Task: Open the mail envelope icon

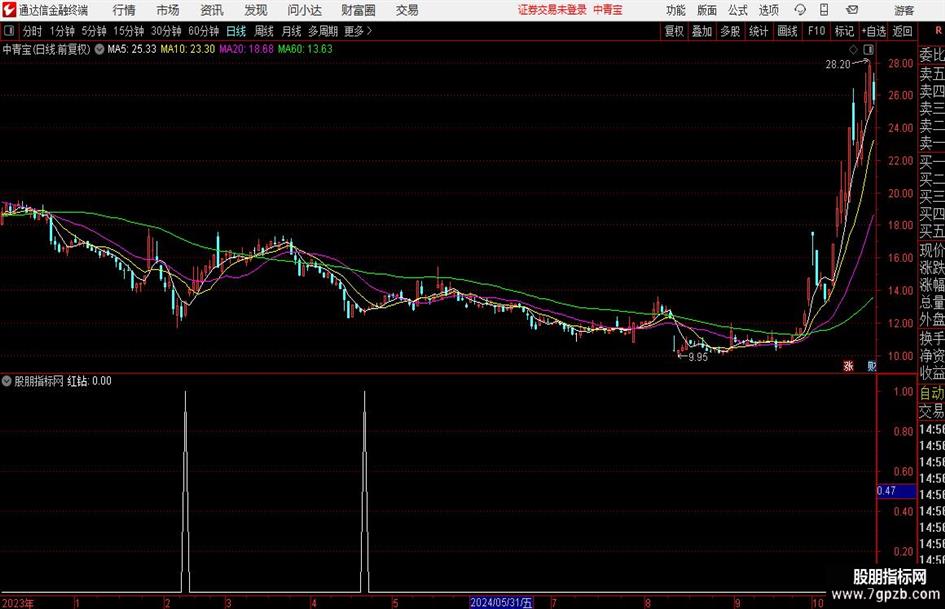Action: [852, 10]
